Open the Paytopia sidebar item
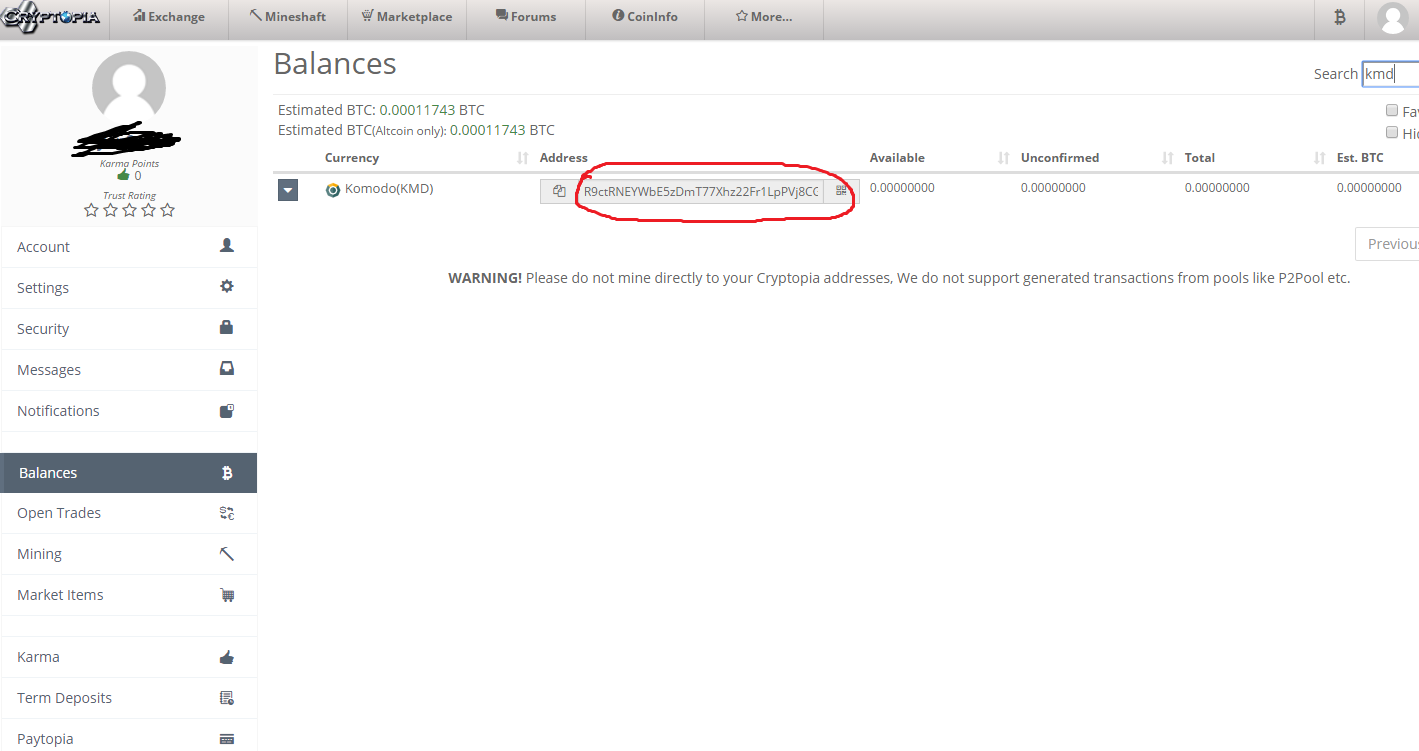Viewport: 1419px width, 751px height. click(129, 738)
